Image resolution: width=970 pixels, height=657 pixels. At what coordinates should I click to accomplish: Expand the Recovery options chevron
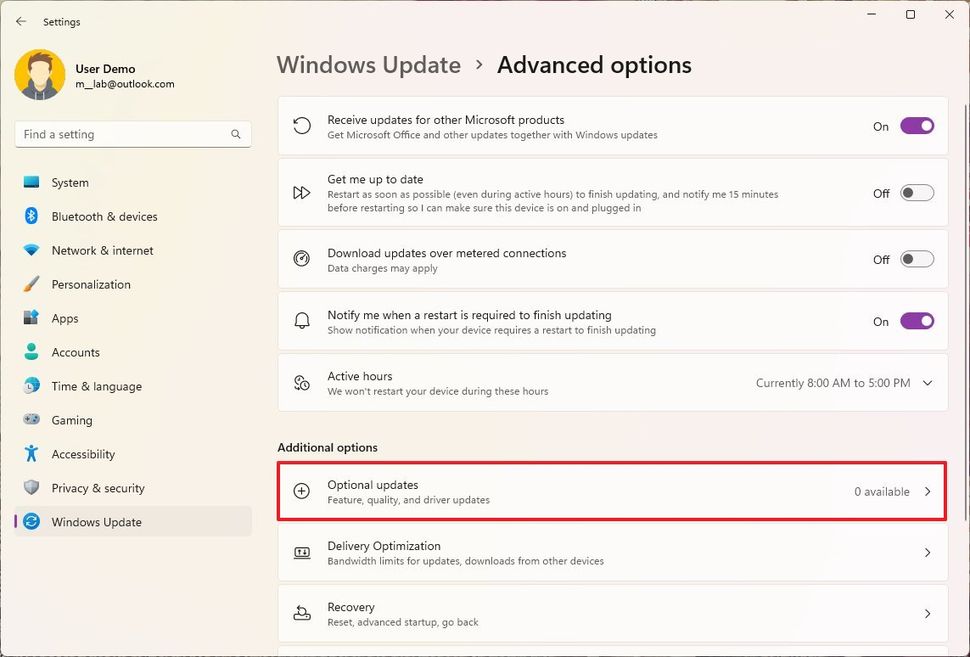coord(925,613)
